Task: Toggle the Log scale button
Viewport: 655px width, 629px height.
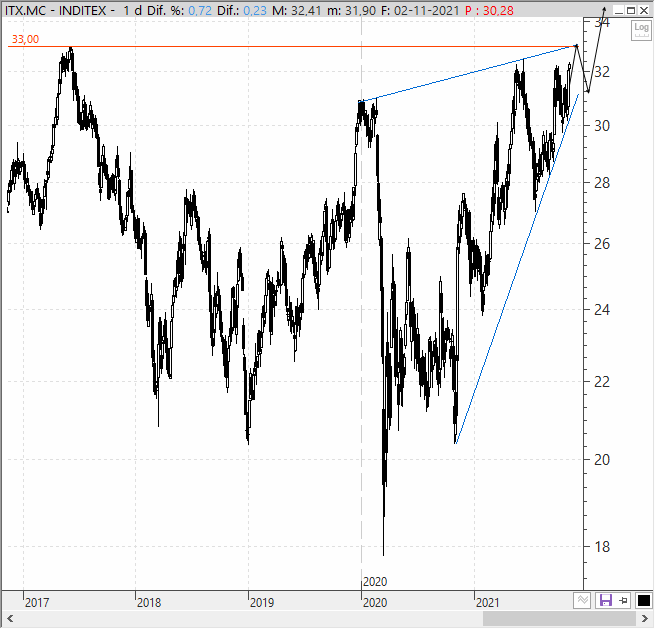Action: point(641,30)
